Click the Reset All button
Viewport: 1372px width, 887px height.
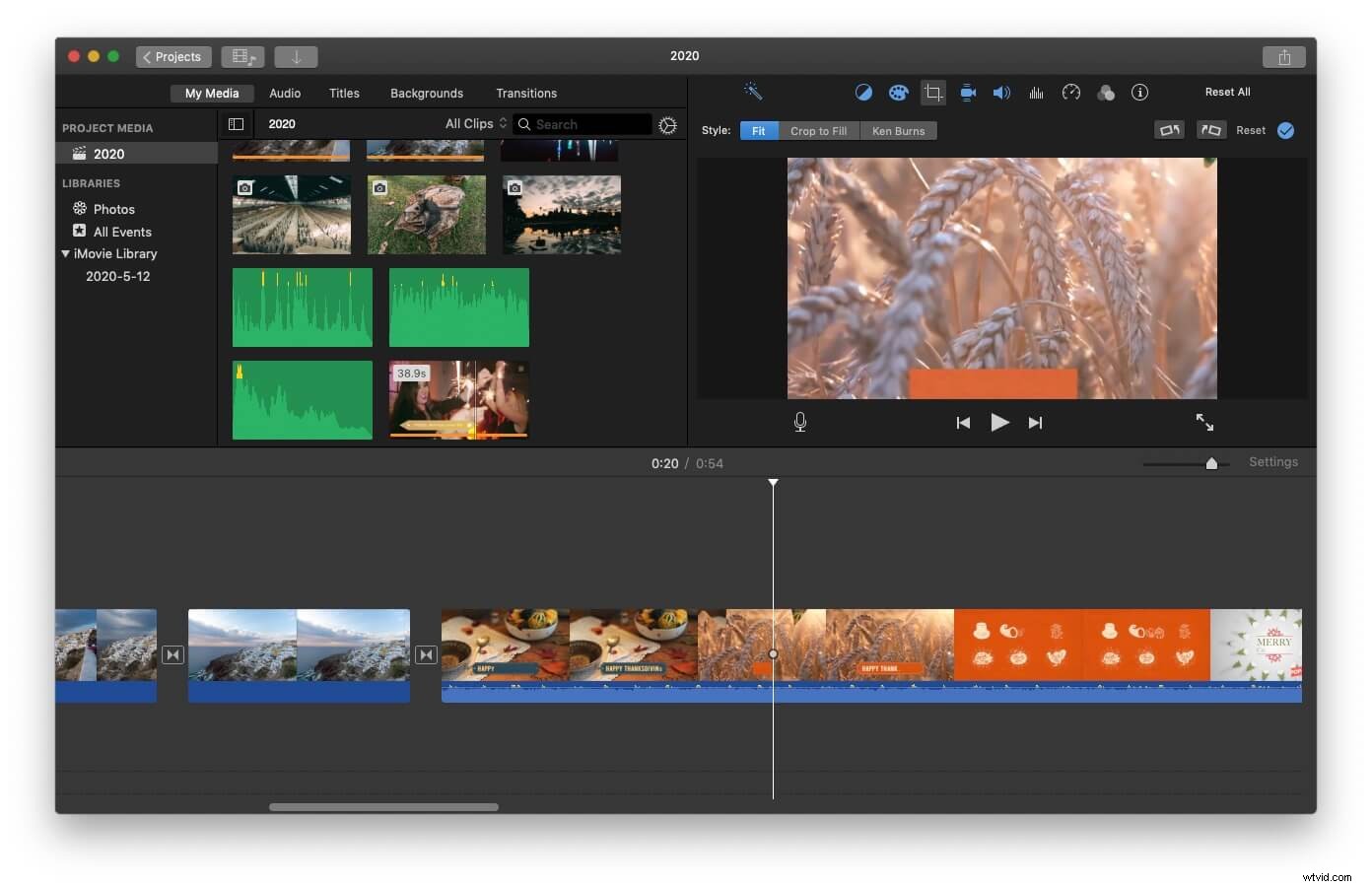[x=1227, y=91]
